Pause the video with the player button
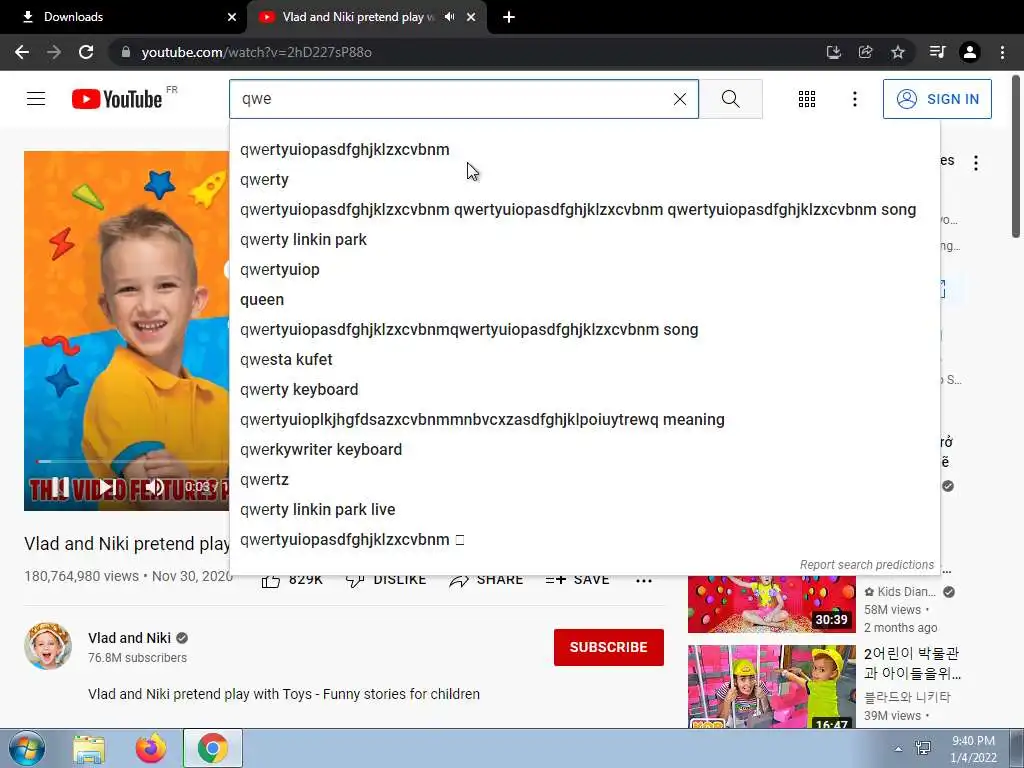Viewport: 1024px width, 768px height. (60, 487)
